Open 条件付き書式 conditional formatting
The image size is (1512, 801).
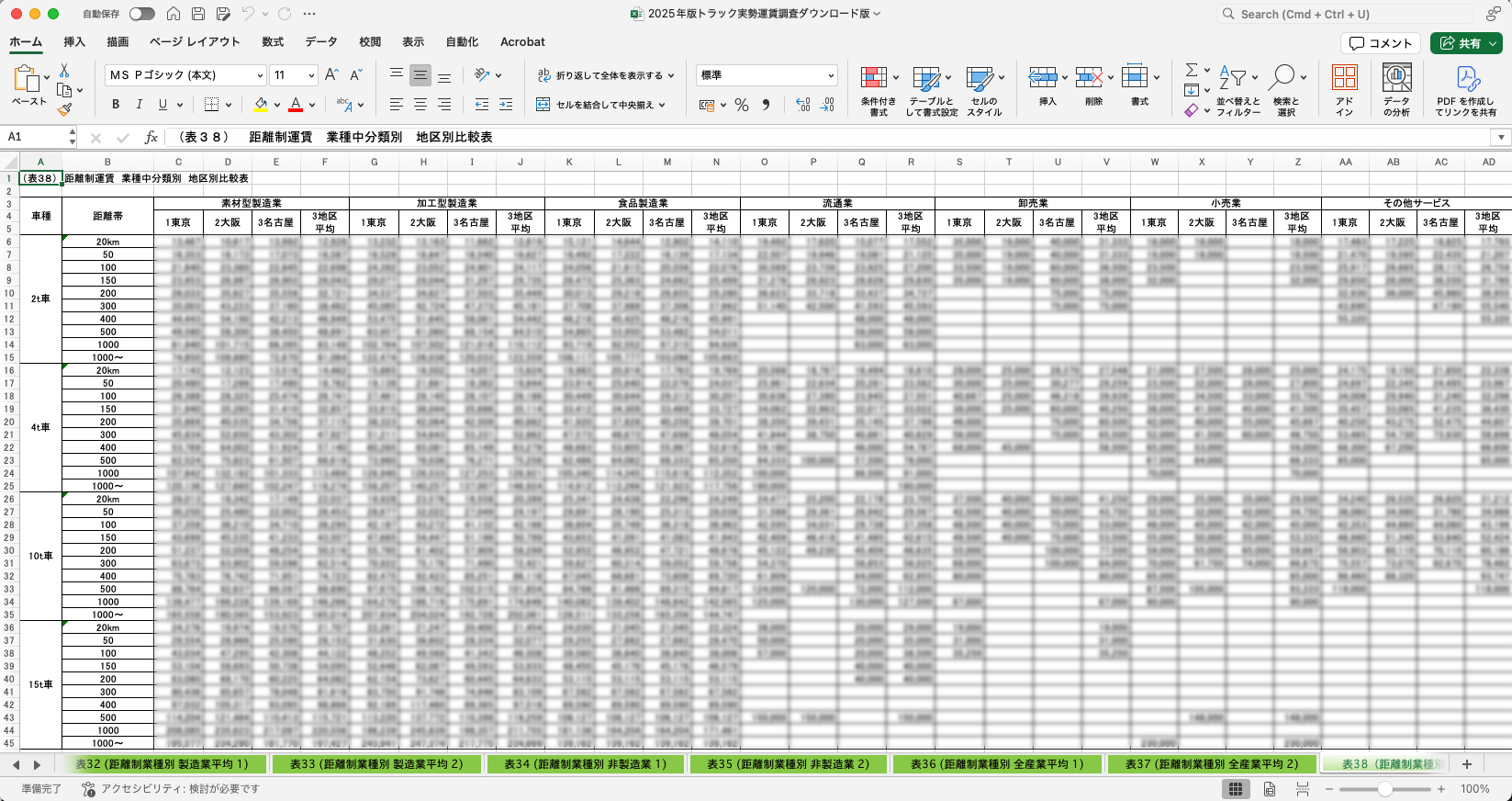[879, 91]
